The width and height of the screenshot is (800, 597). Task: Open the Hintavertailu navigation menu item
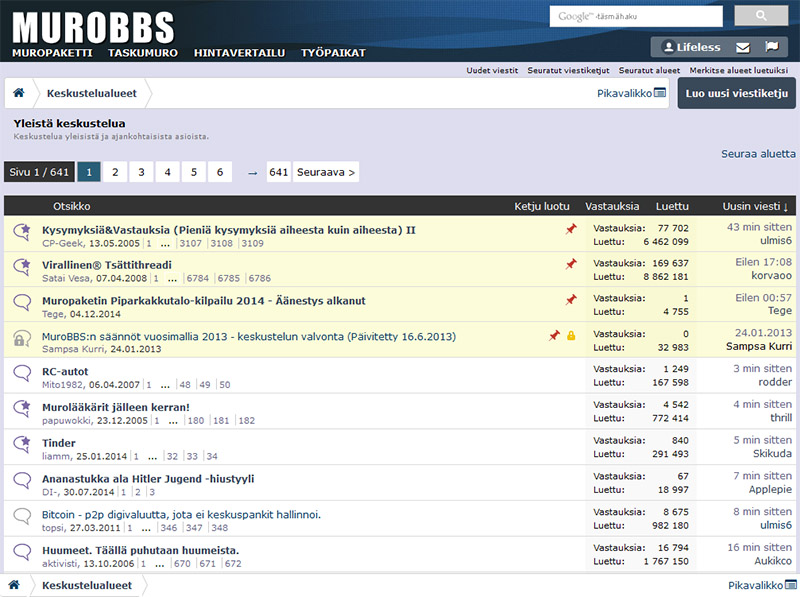pos(239,51)
